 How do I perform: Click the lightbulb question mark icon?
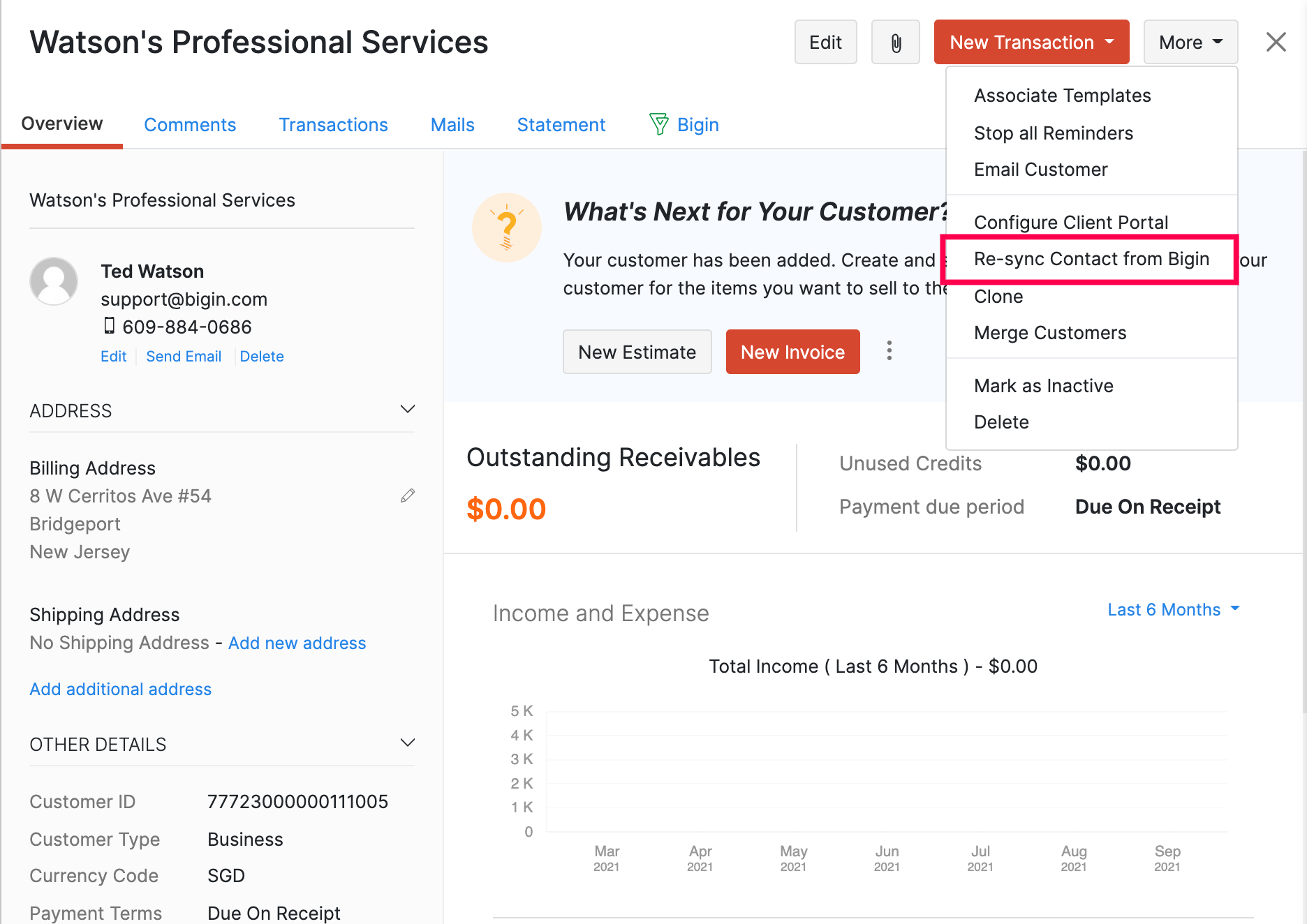[x=507, y=228]
